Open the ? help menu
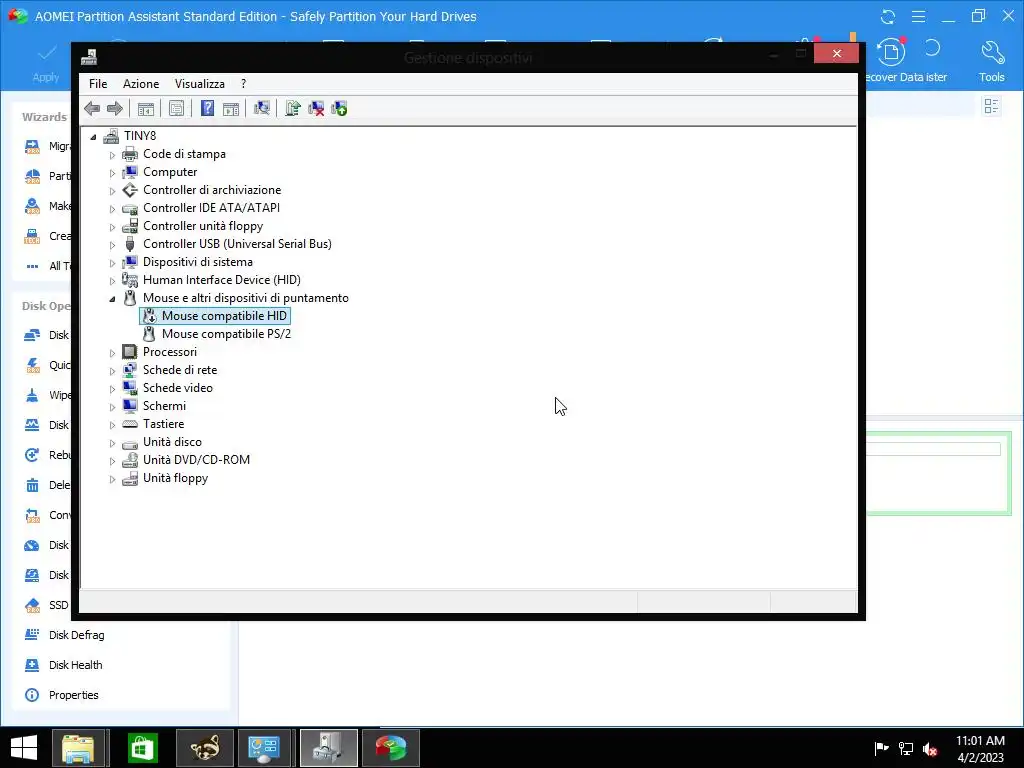 pos(244,84)
